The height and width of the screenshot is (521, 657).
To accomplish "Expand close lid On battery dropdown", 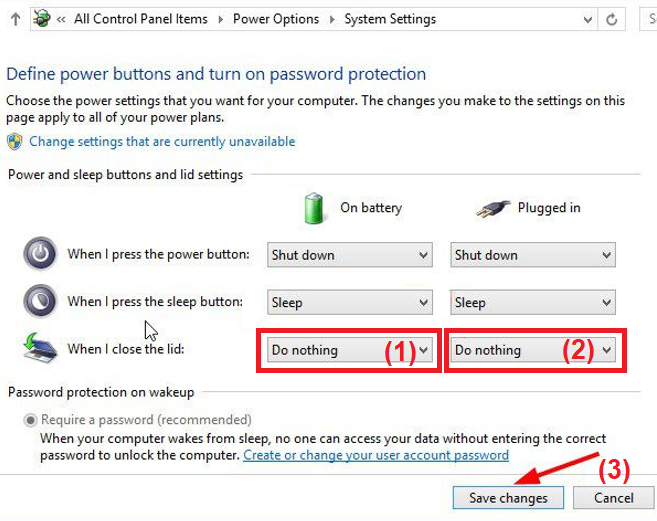I will coord(349,350).
